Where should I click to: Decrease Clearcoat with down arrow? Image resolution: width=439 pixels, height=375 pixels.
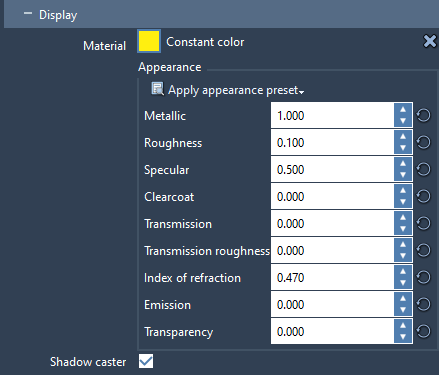click(403, 202)
